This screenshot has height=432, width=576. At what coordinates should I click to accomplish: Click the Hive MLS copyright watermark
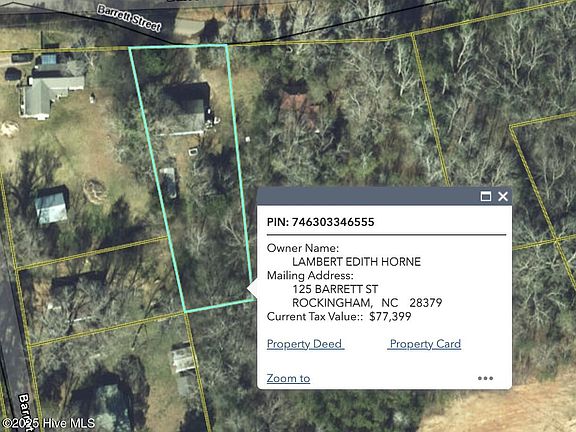point(48,423)
